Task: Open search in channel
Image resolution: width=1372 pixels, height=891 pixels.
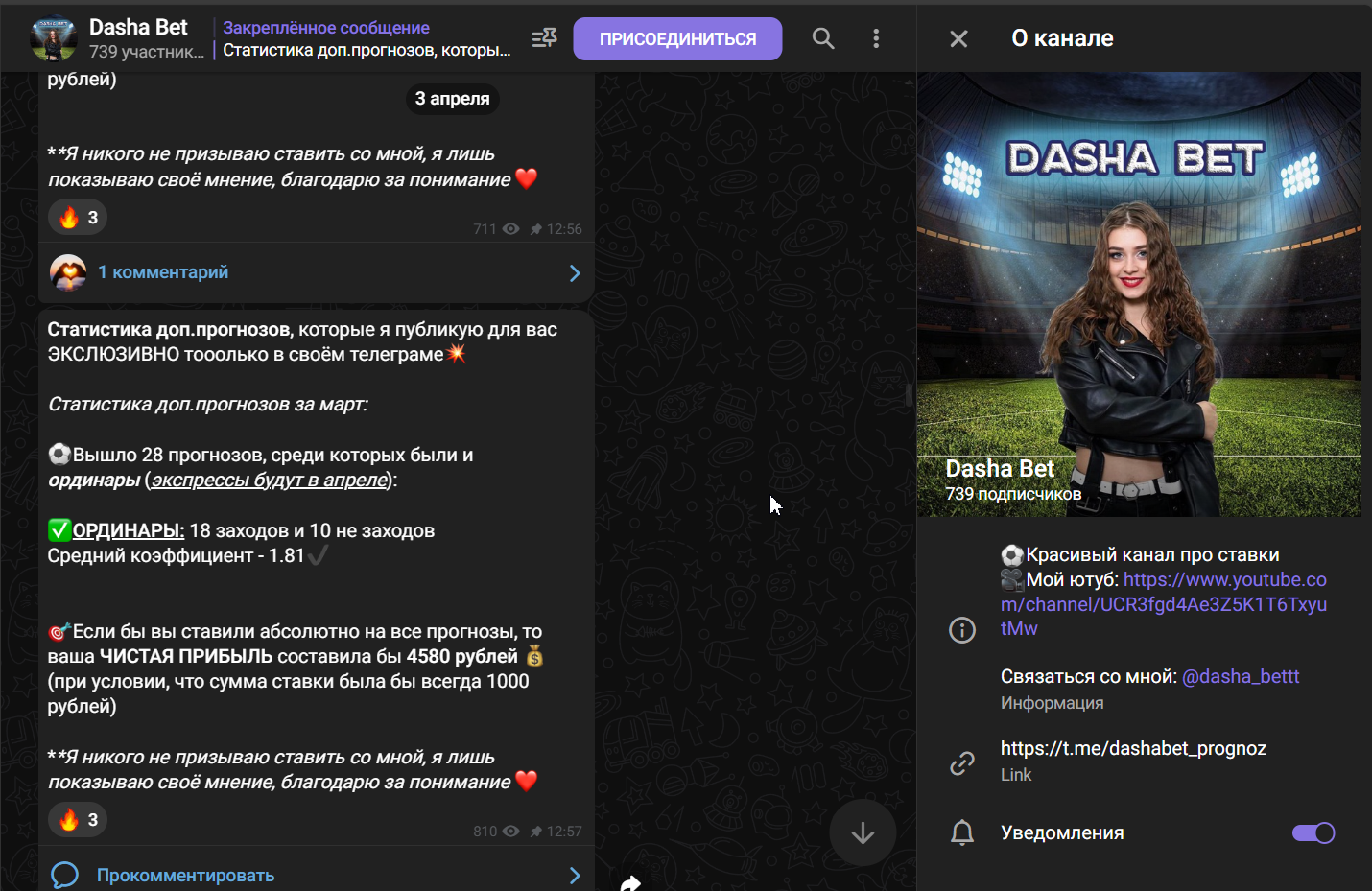Action: 823,38
